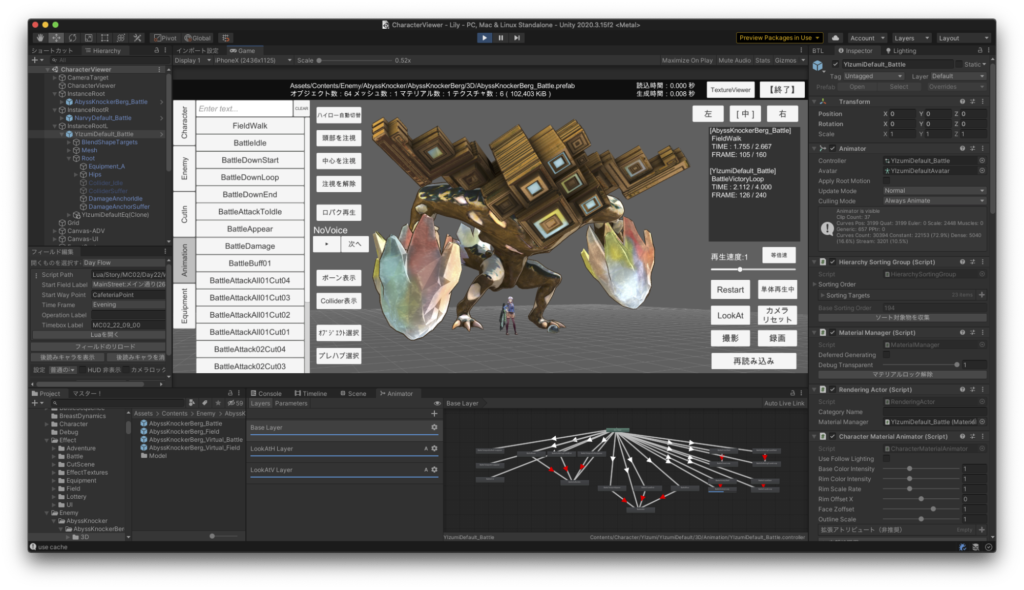
Task: Click Search by Label icon in Project
Action: 205,403
